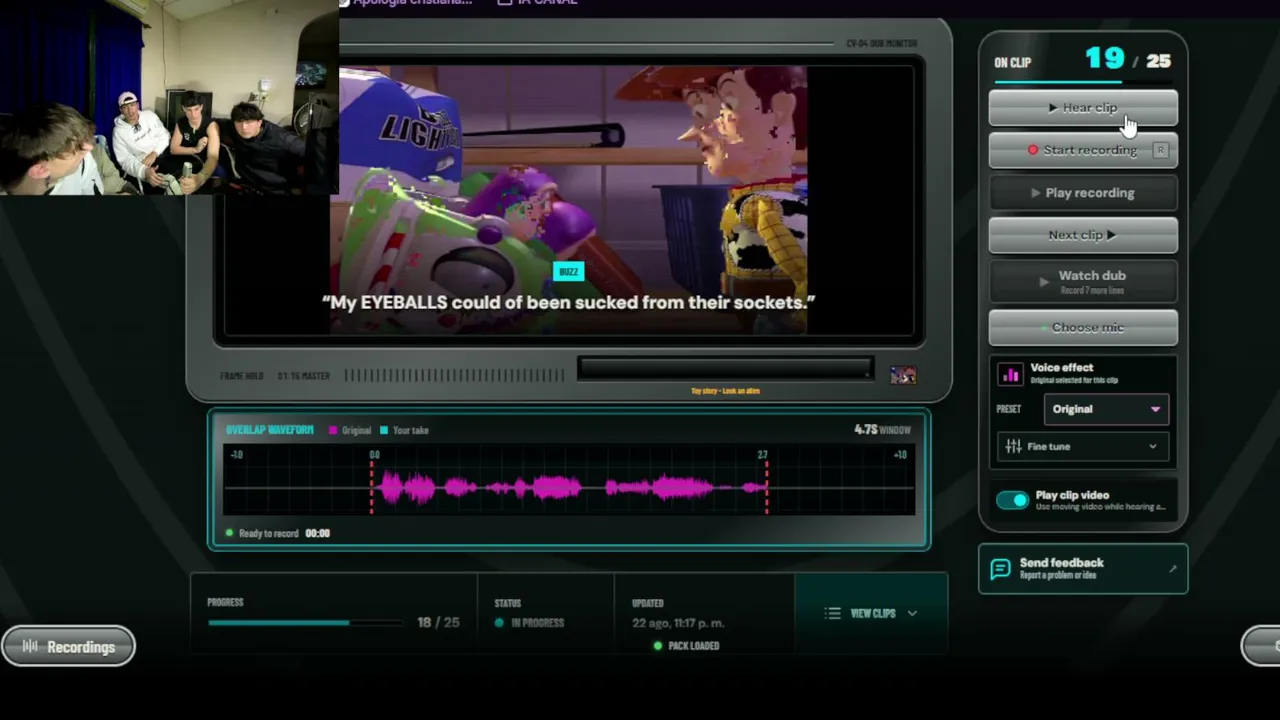
Task: Open the "Apologia cristiana..." bookmark
Action: click(x=405, y=3)
